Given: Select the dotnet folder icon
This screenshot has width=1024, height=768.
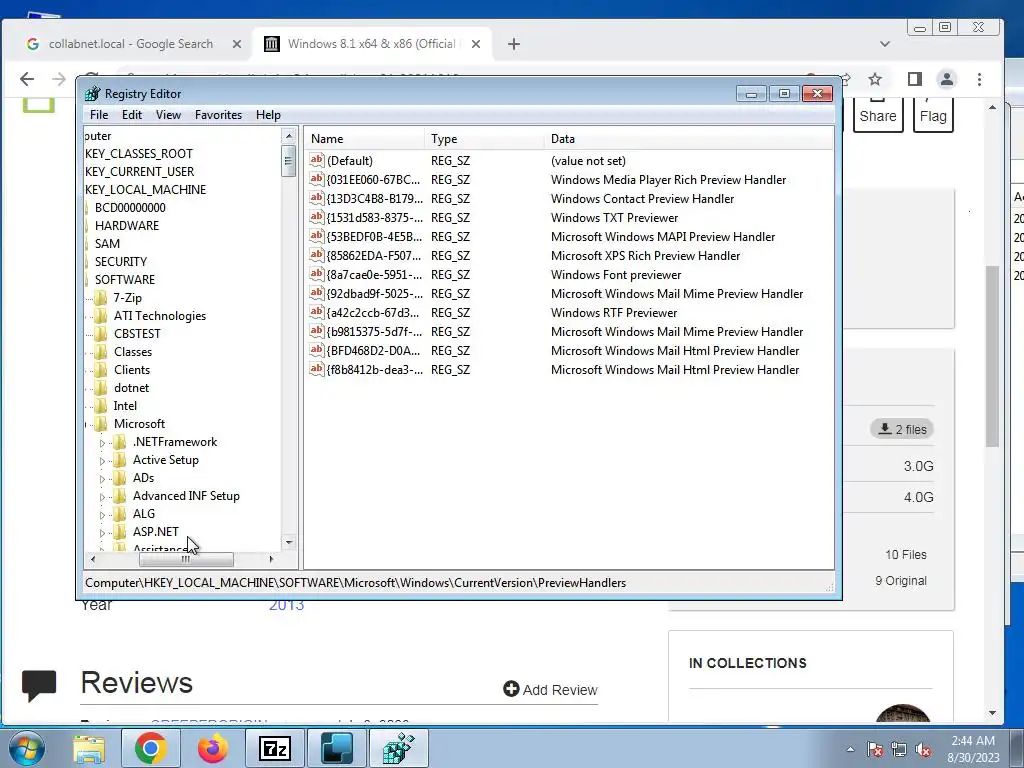Looking at the screenshot, I should 101,388.
